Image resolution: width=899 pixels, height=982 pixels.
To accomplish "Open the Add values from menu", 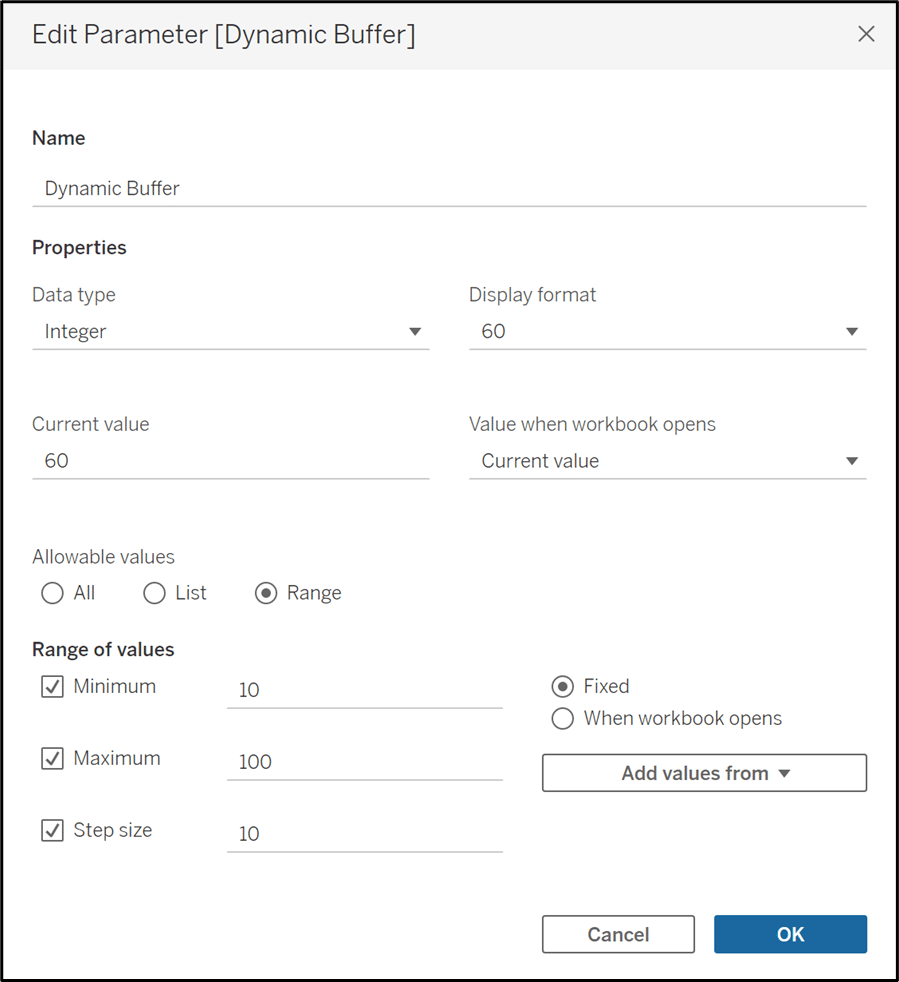I will click(x=704, y=773).
